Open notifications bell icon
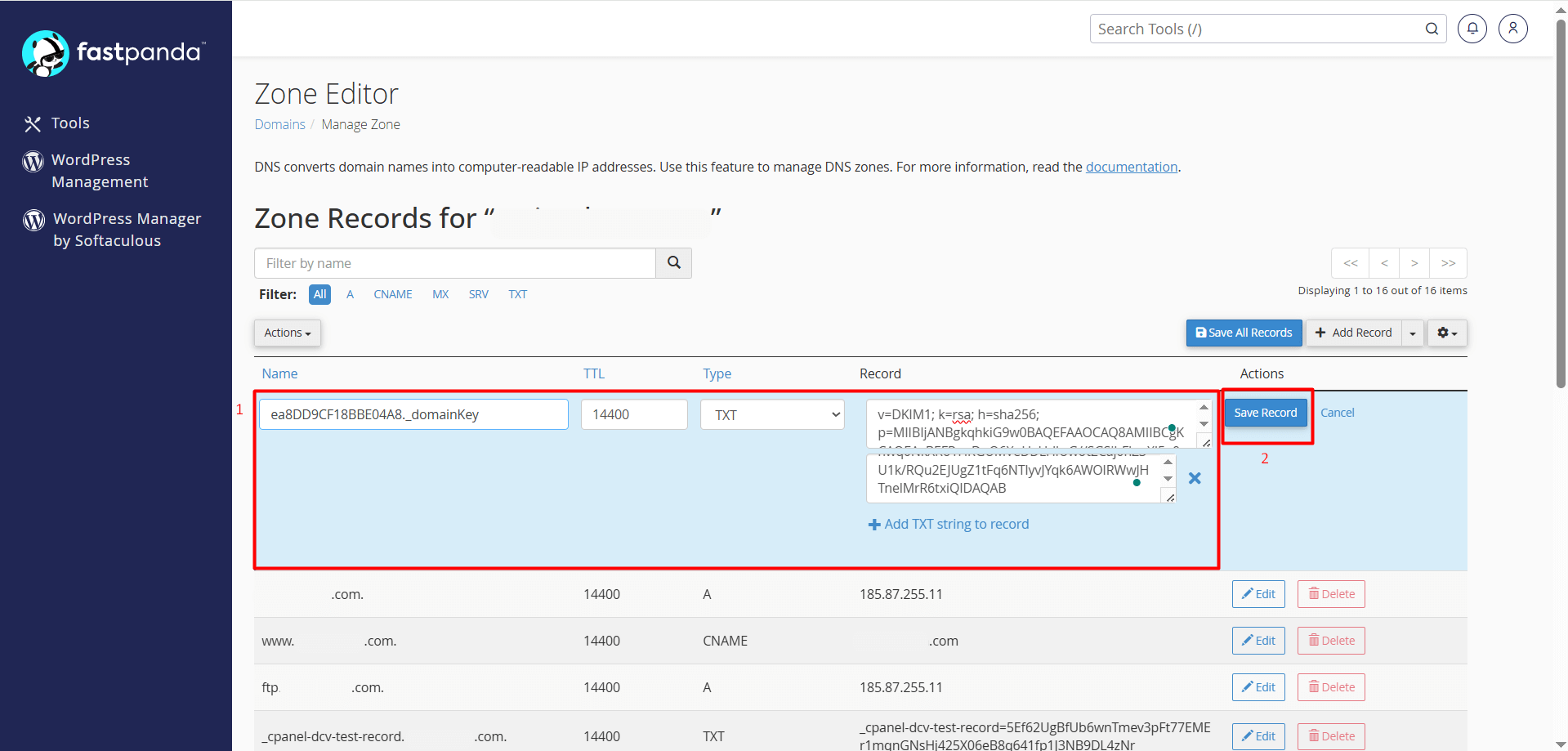This screenshot has height=751, width=1568. 1472,29
